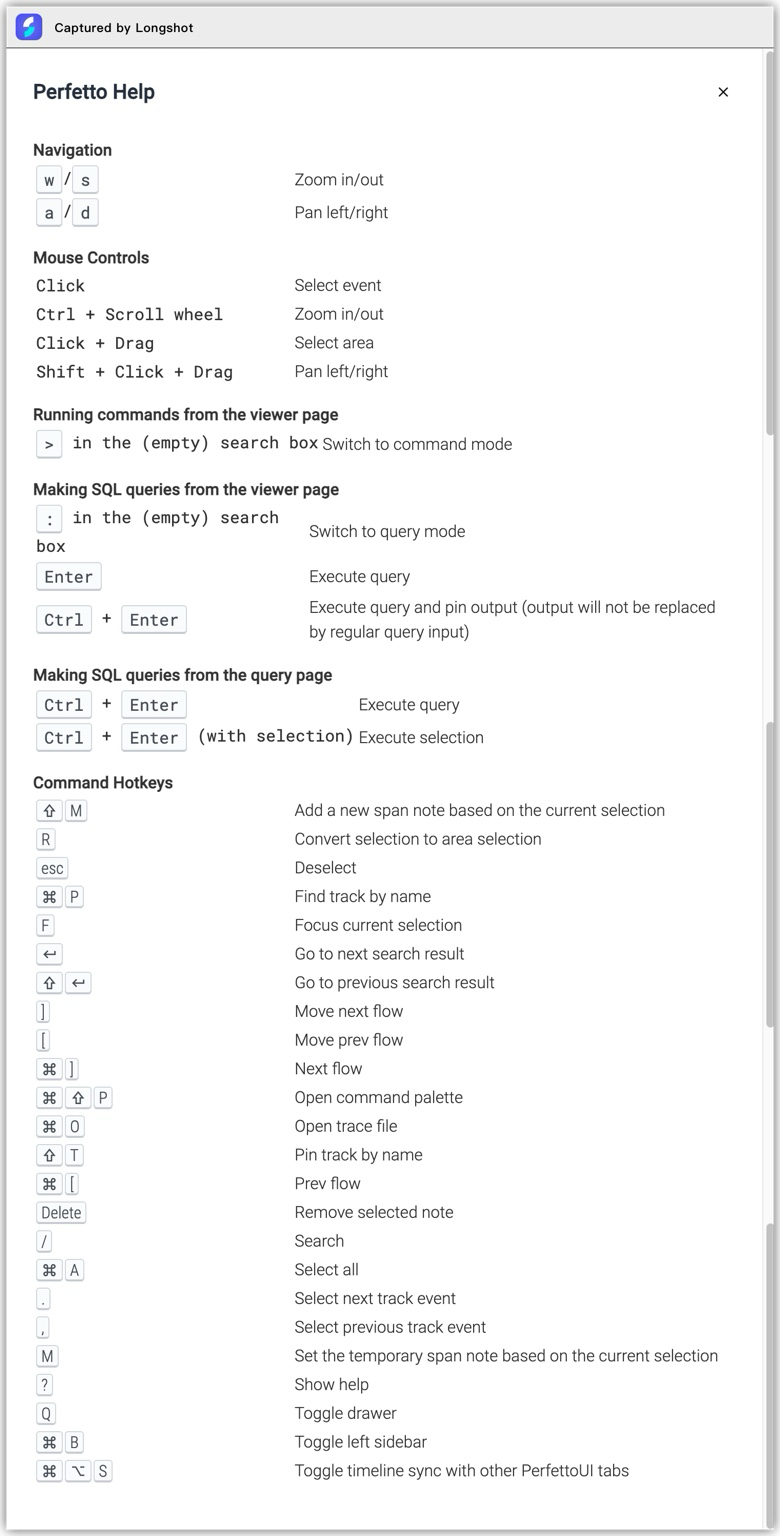
Task: Click the '?' Show help keycap
Action: click(x=44, y=1384)
